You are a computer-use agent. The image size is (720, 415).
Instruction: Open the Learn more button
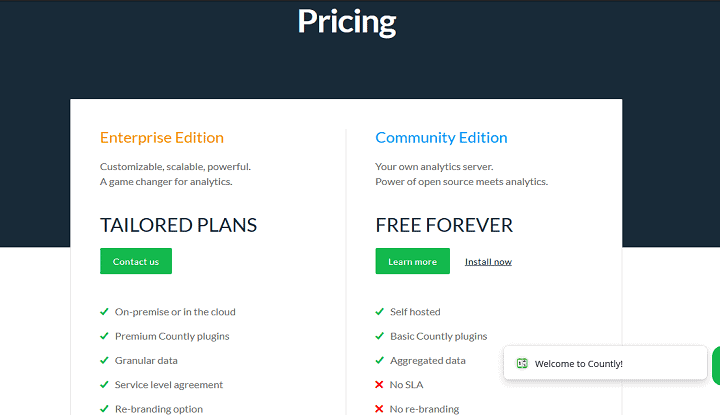click(x=412, y=261)
